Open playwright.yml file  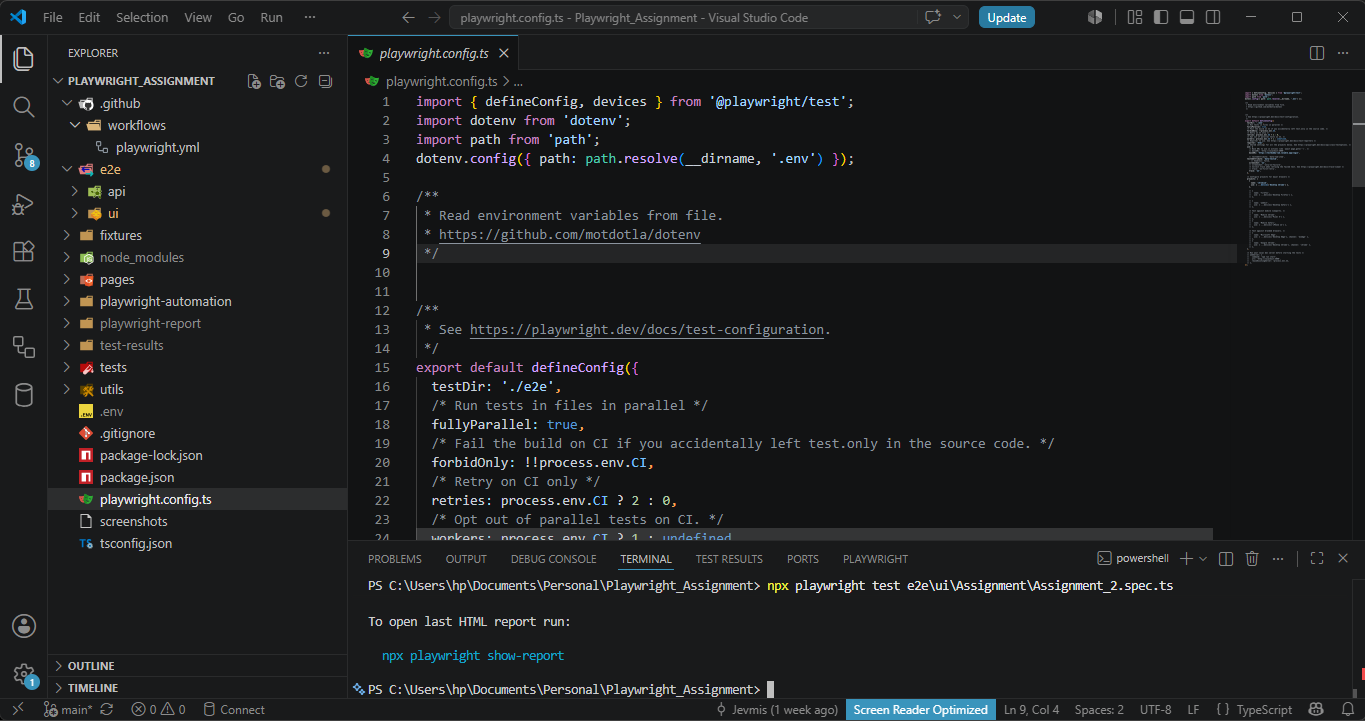point(157,147)
